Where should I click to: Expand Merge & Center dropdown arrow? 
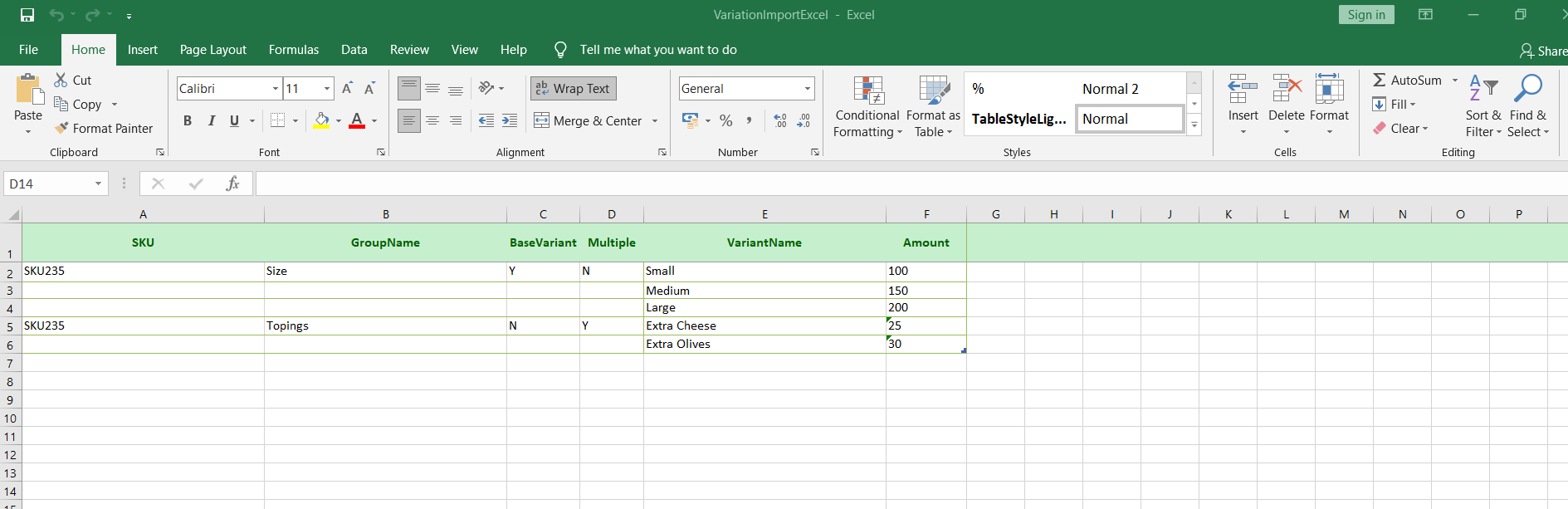[655, 121]
